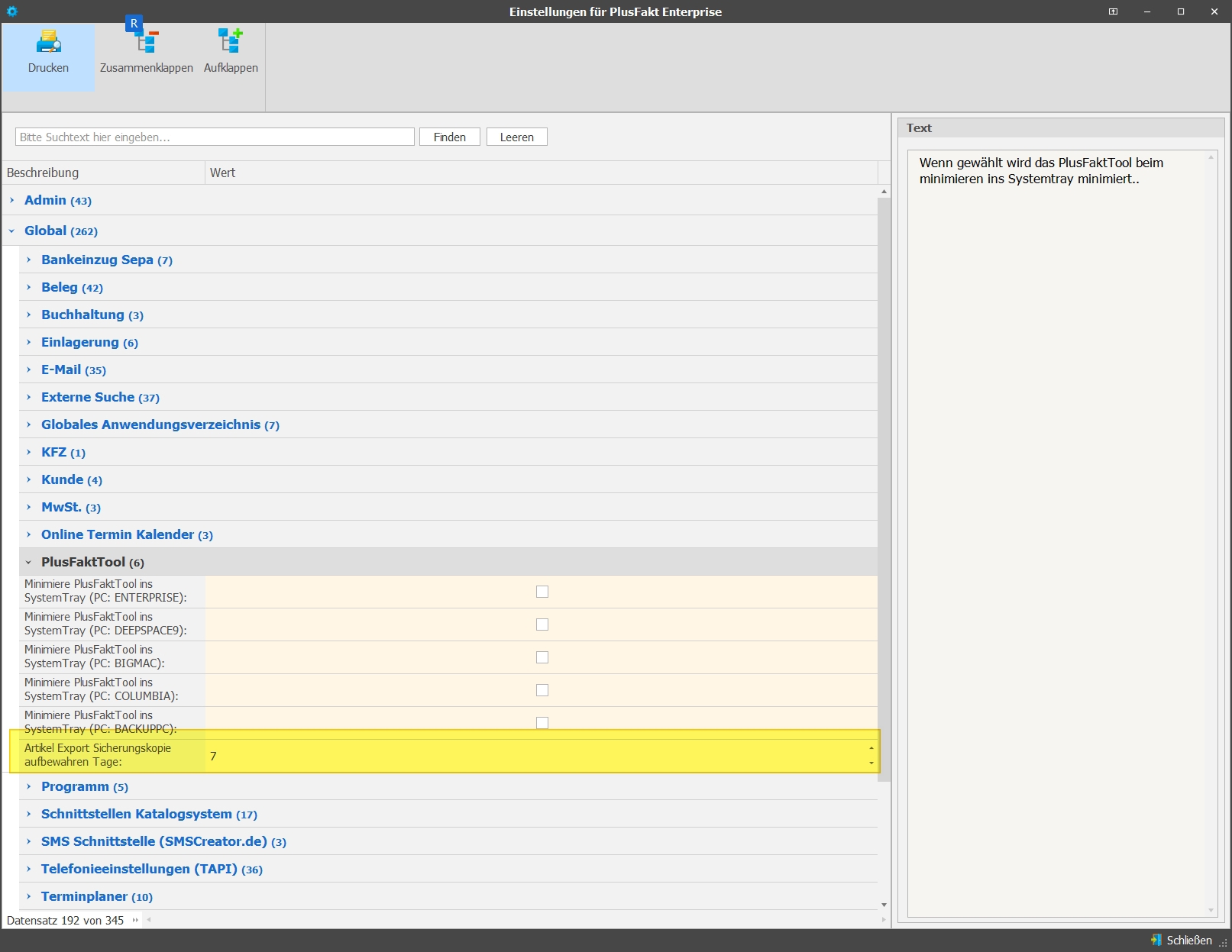The image size is (1232, 952).
Task: Expand Telefonieeinstellungen (TAPI) (36) node
Action: (28, 869)
